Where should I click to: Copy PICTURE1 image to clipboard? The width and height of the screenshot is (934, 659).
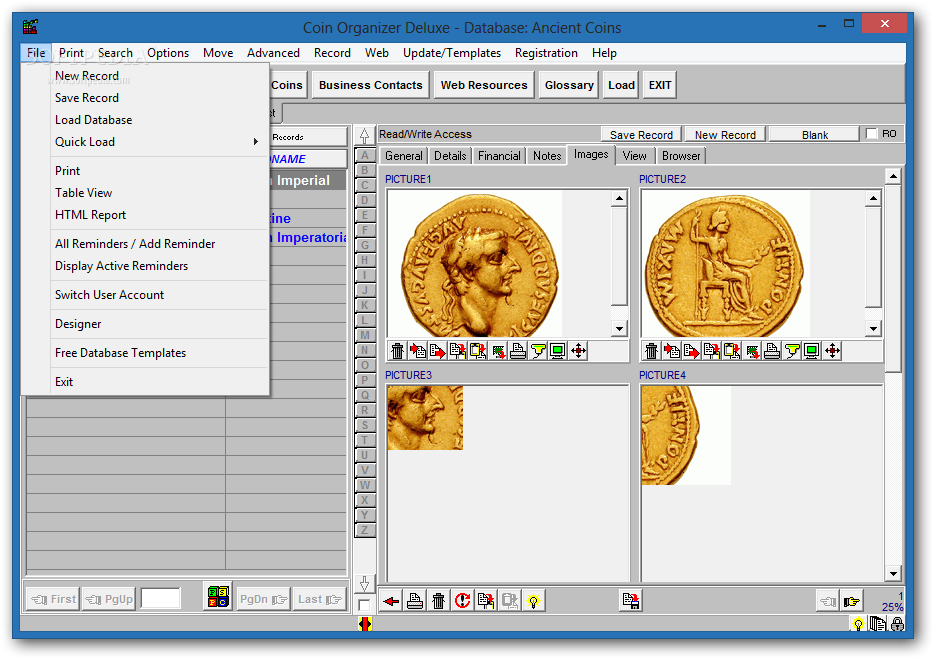(457, 351)
